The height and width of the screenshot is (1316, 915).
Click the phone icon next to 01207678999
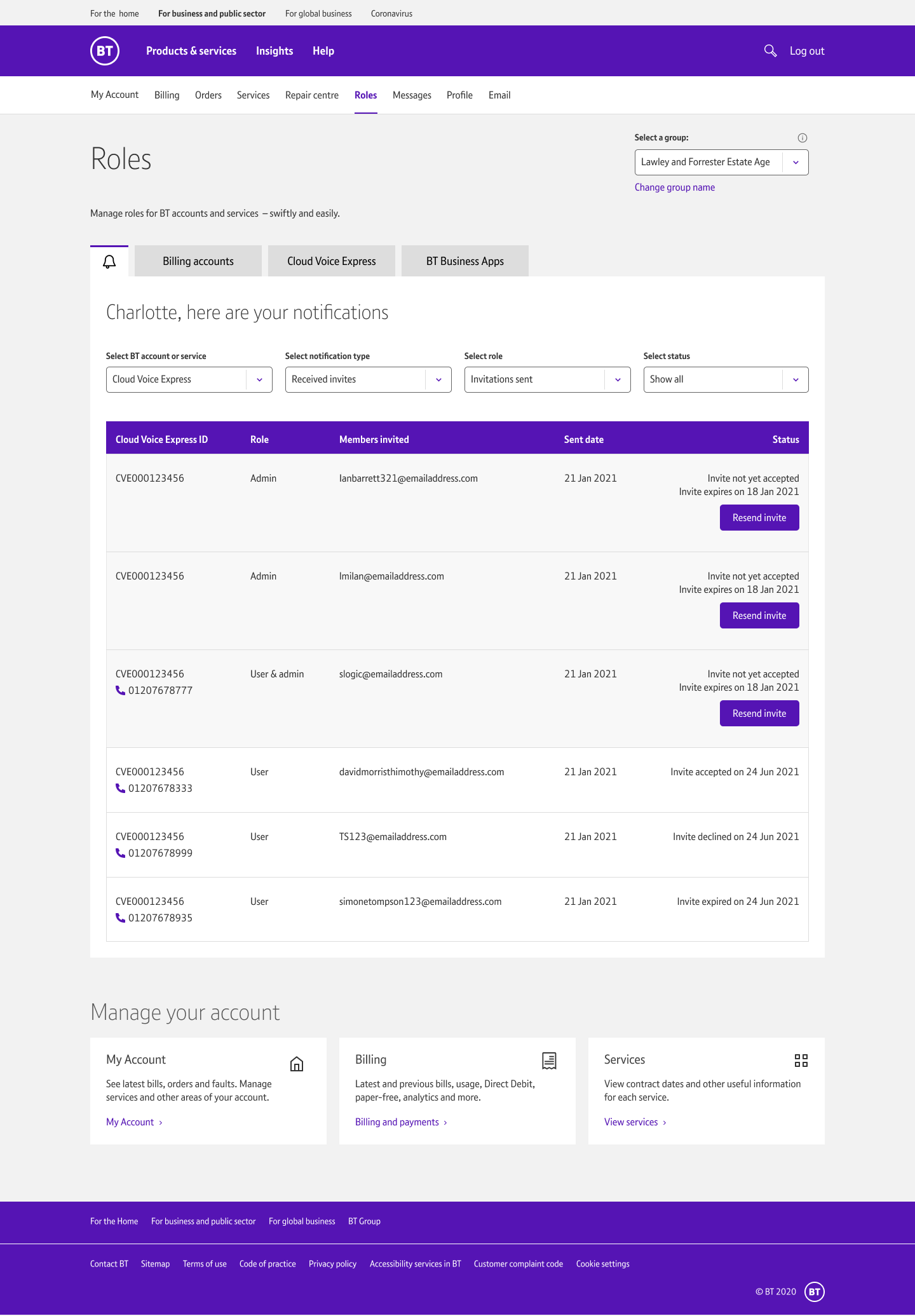(120, 853)
